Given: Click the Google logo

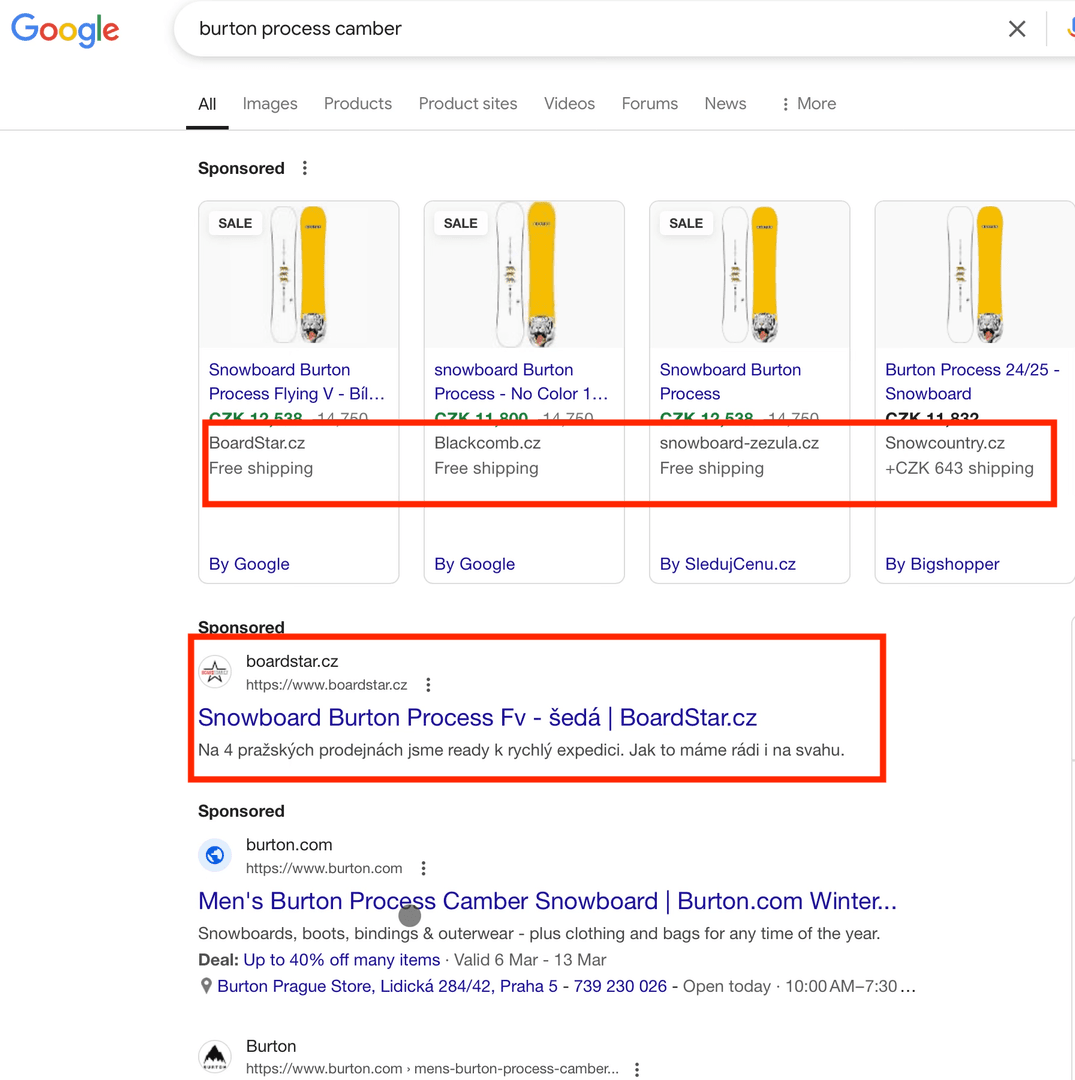Looking at the screenshot, I should pos(64,30).
